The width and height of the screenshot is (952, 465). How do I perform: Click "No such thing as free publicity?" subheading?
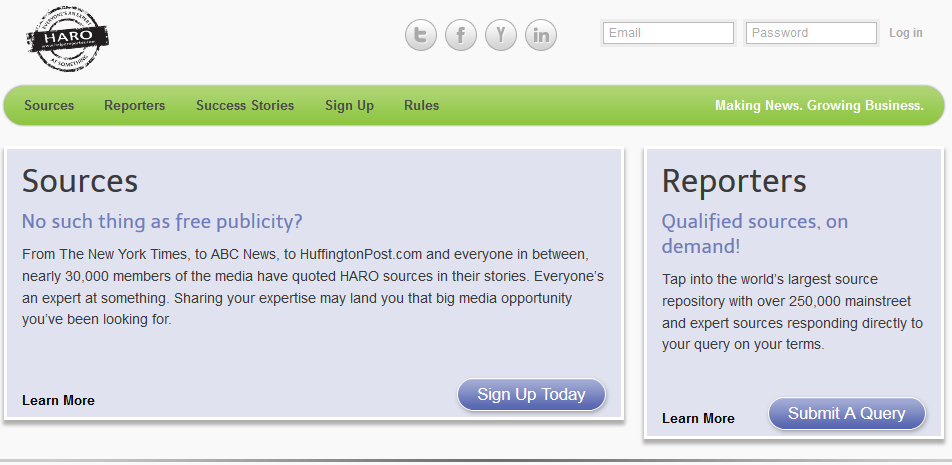(162, 221)
